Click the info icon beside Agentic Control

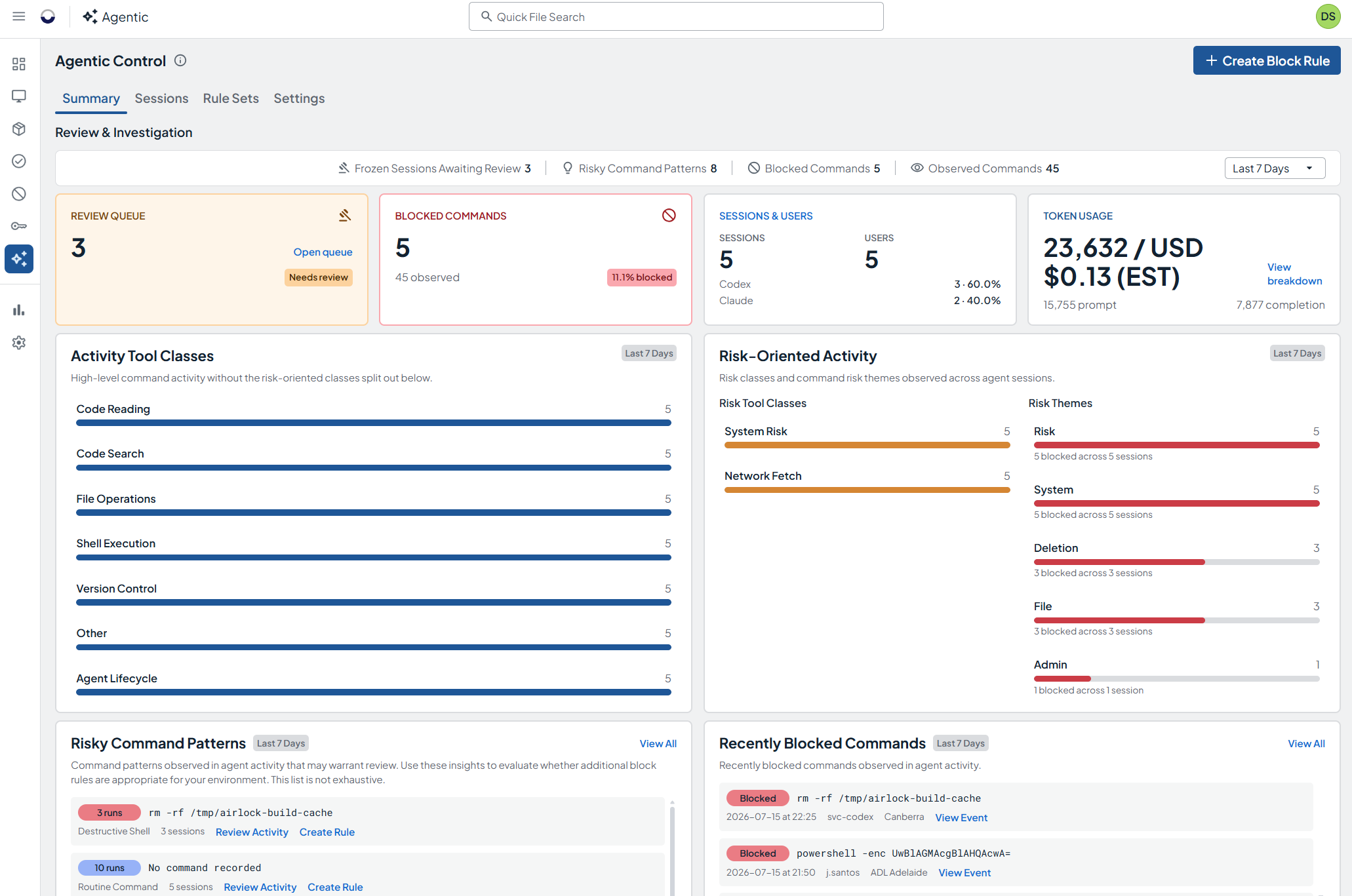(180, 60)
